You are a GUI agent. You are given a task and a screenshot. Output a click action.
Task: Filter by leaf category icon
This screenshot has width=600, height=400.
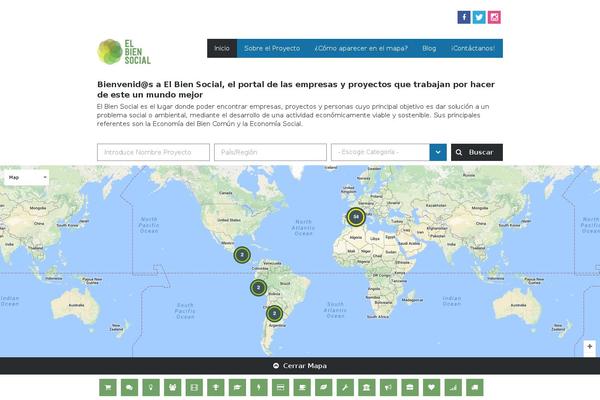click(x=324, y=387)
